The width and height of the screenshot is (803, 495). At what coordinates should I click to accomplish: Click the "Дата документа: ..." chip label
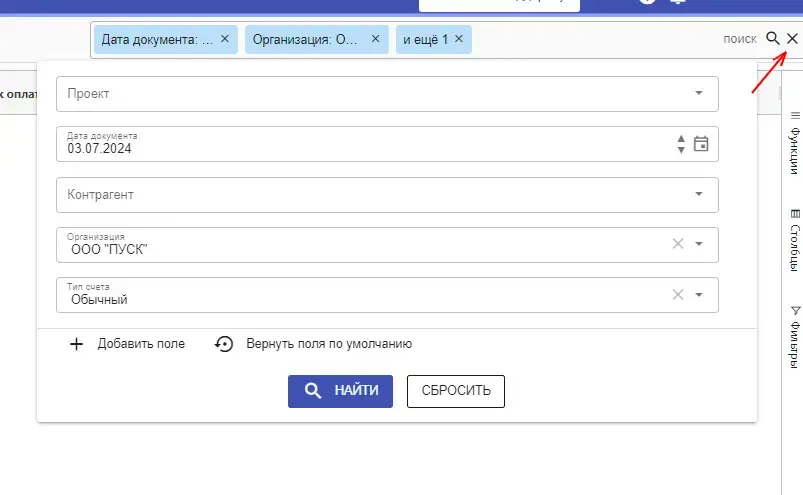click(x=157, y=39)
